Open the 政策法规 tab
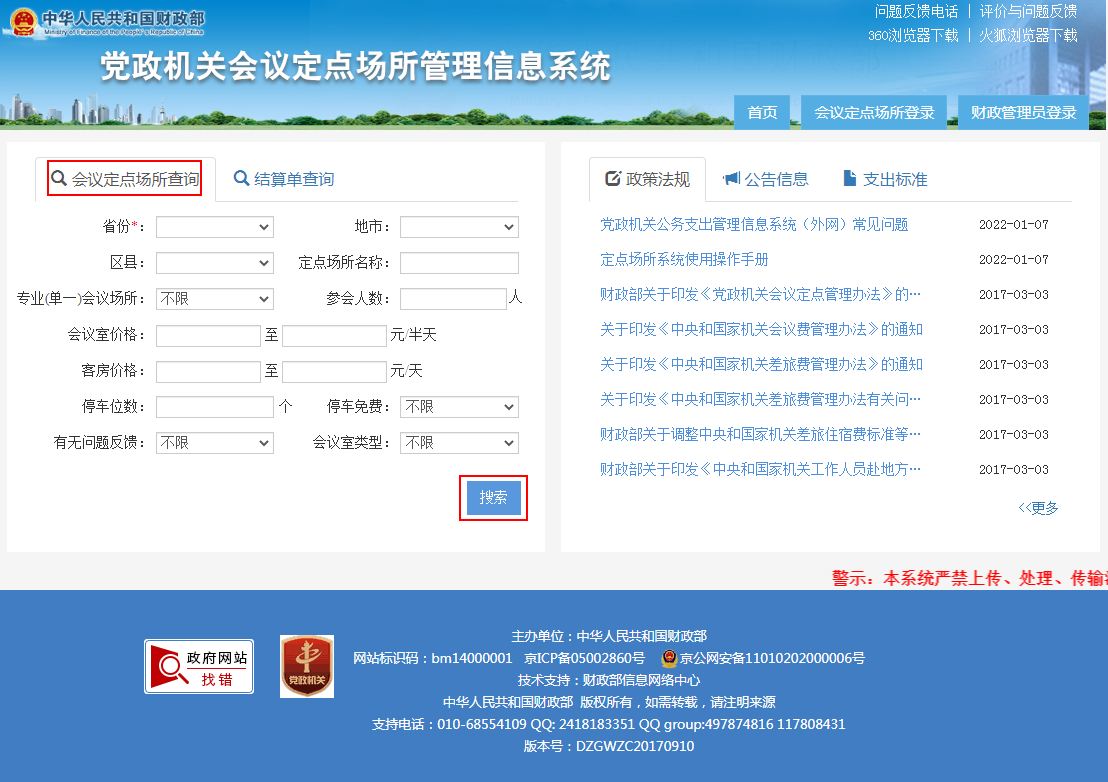 tap(647, 180)
